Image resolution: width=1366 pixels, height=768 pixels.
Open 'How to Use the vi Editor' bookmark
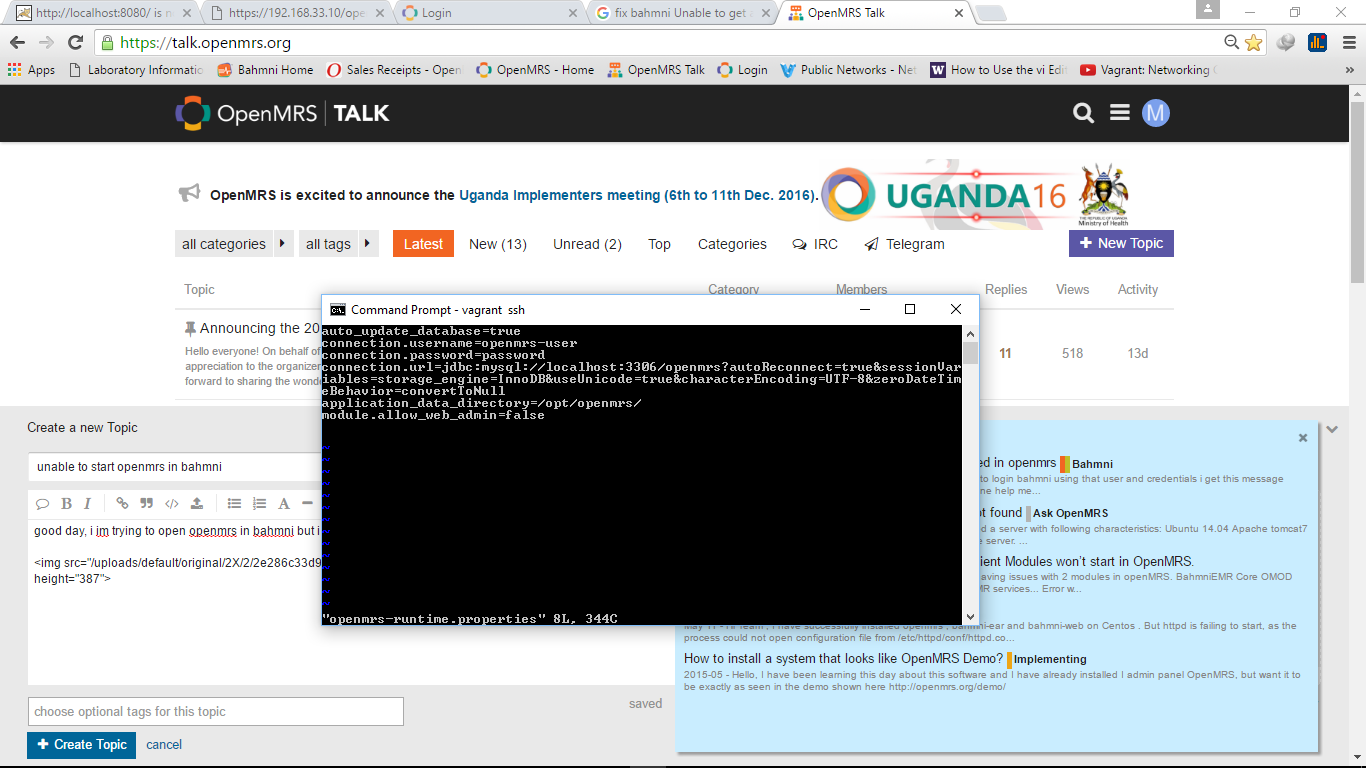pyautogui.click(x=1000, y=70)
